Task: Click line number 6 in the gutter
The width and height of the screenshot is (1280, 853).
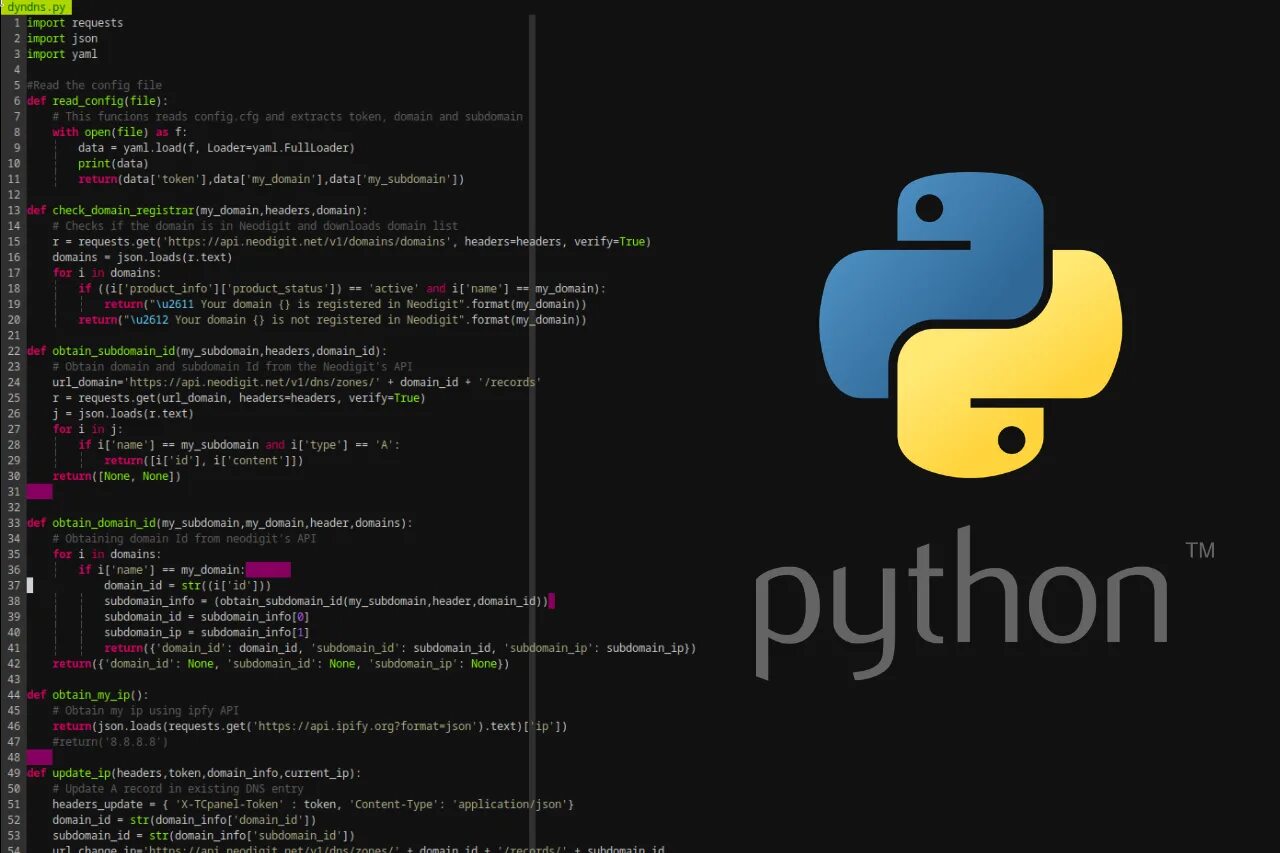Action: pos(16,101)
